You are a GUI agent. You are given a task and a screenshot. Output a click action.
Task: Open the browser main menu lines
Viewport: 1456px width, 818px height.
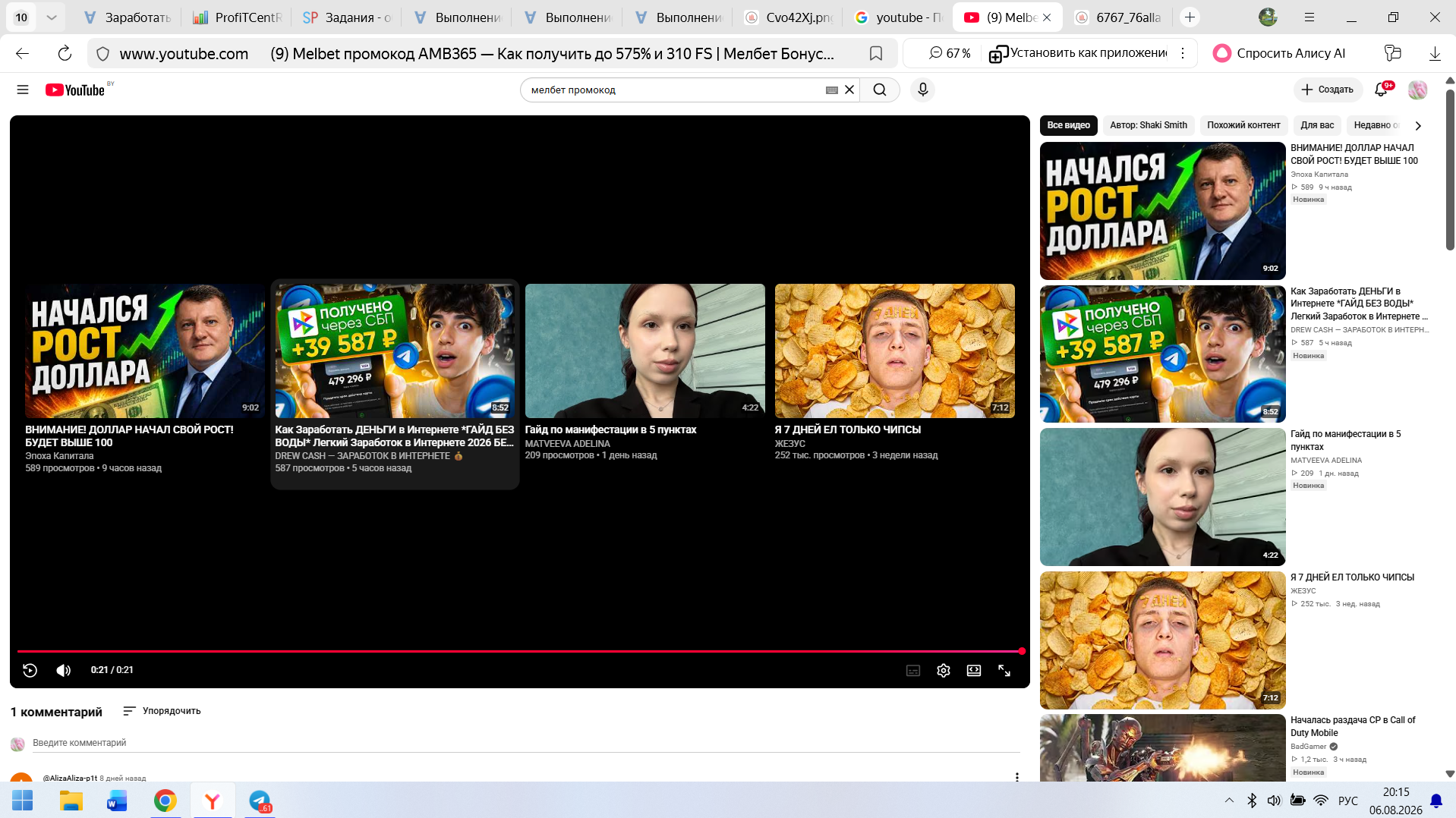(1309, 17)
